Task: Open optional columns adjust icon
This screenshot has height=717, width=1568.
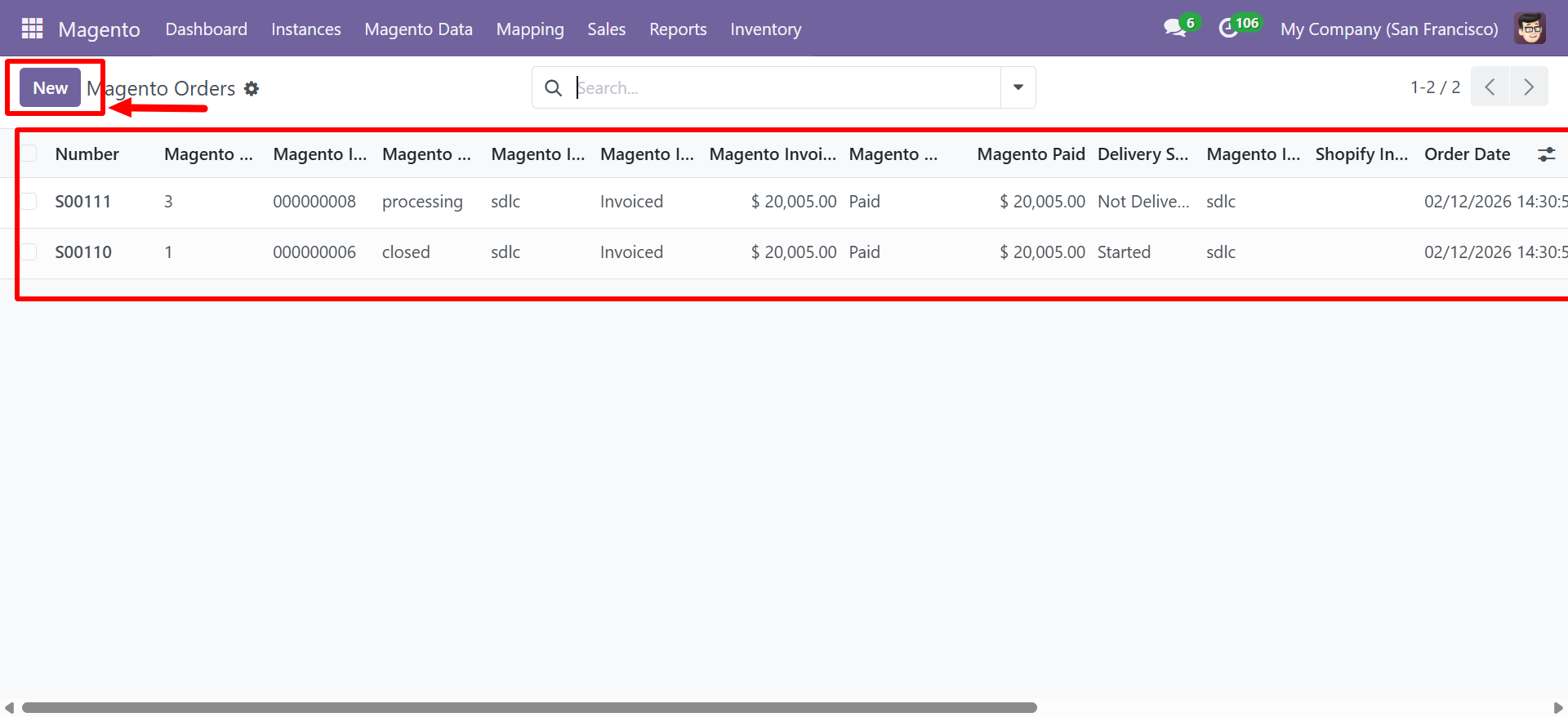Action: pyautogui.click(x=1546, y=154)
